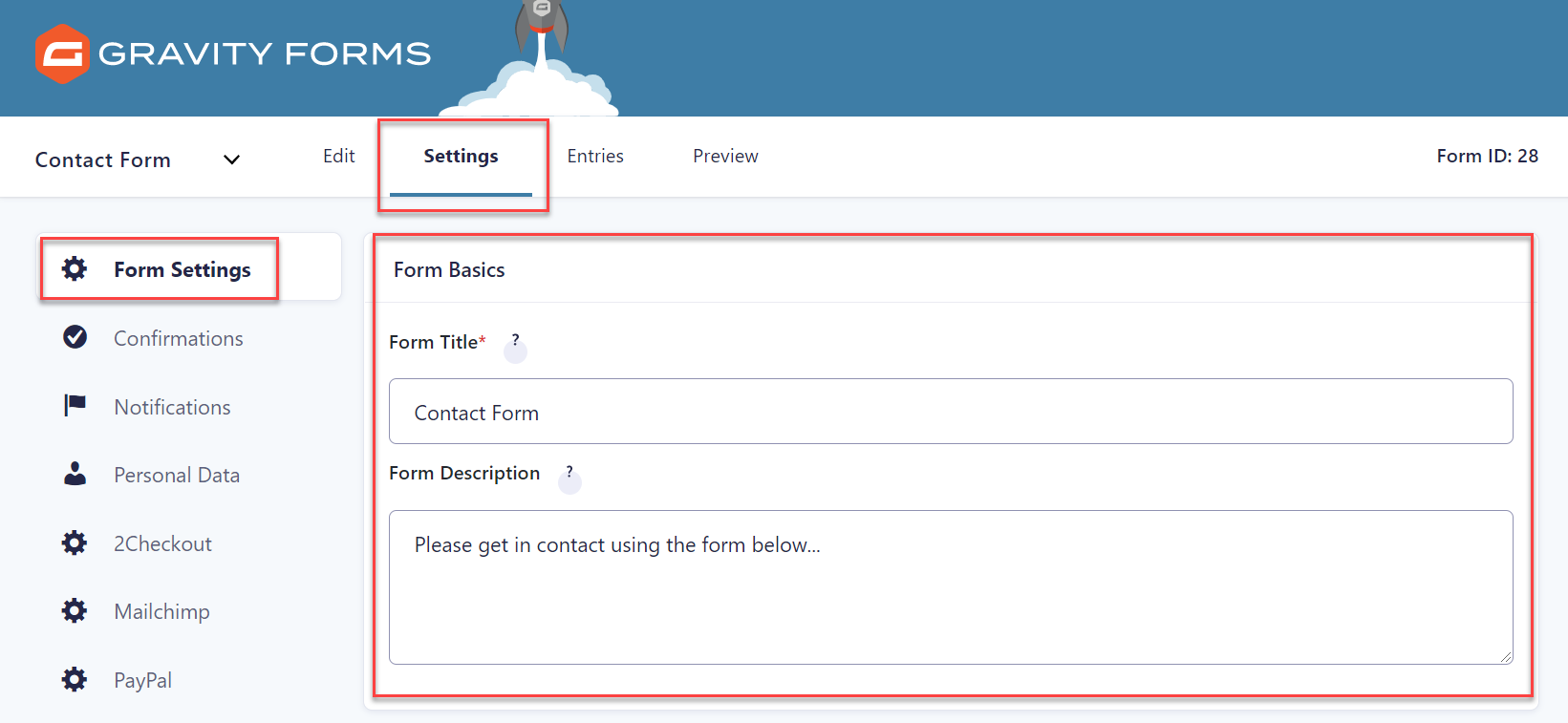Click the Form Title label
The image size is (1568, 723).
tap(433, 342)
